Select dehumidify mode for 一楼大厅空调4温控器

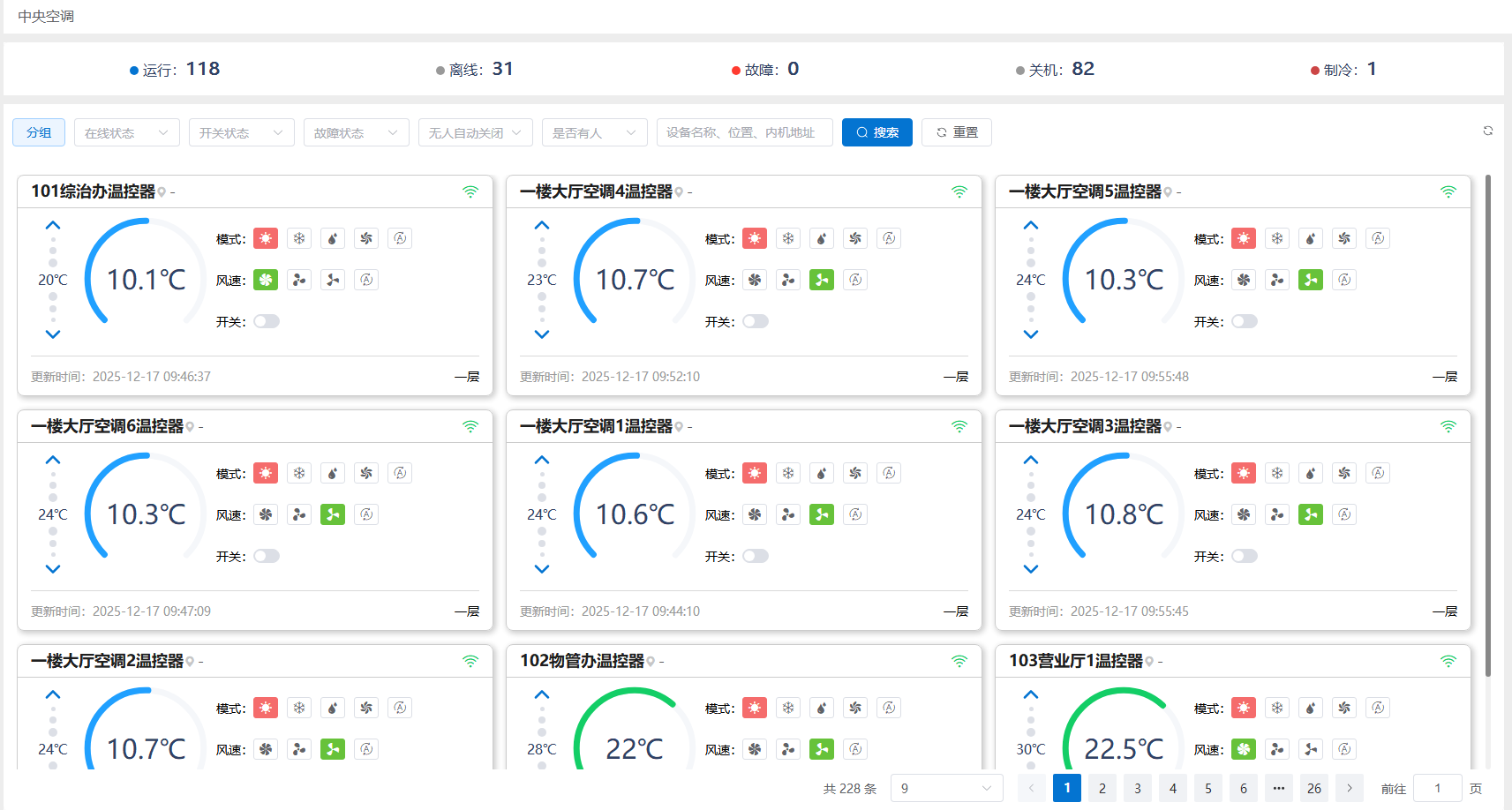click(x=822, y=238)
